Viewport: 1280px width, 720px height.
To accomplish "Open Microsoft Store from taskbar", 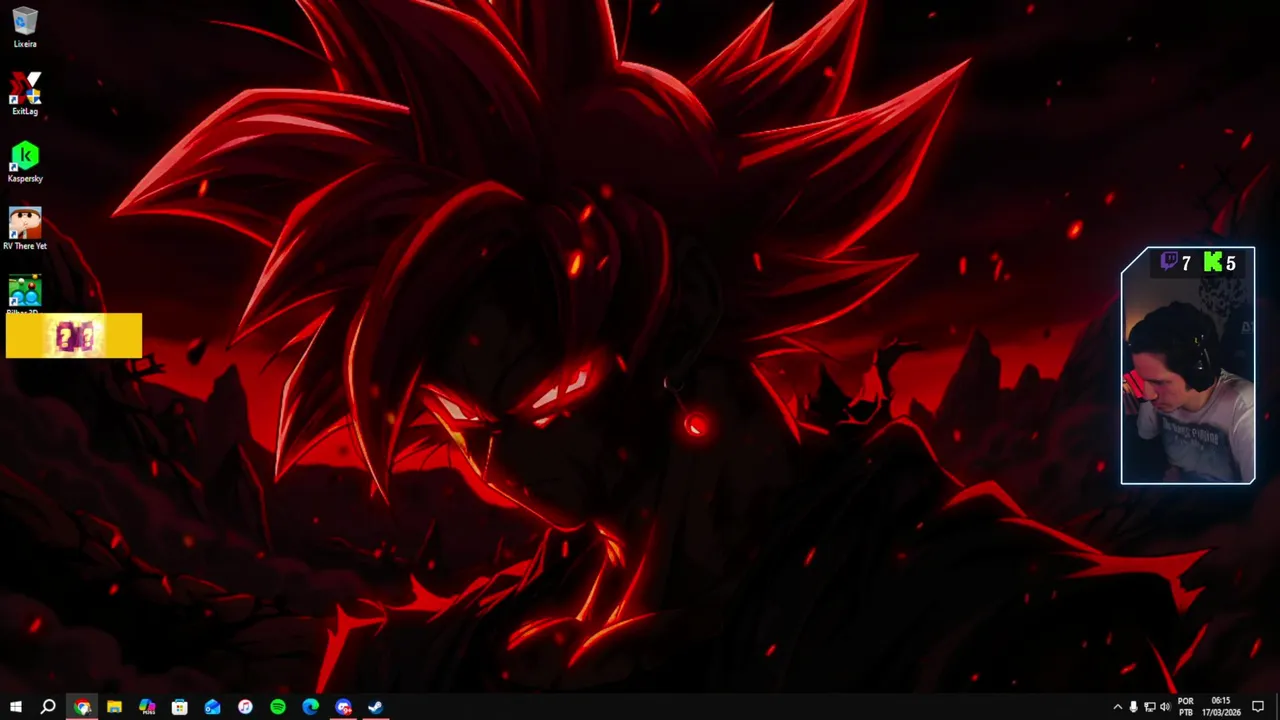I will point(179,707).
